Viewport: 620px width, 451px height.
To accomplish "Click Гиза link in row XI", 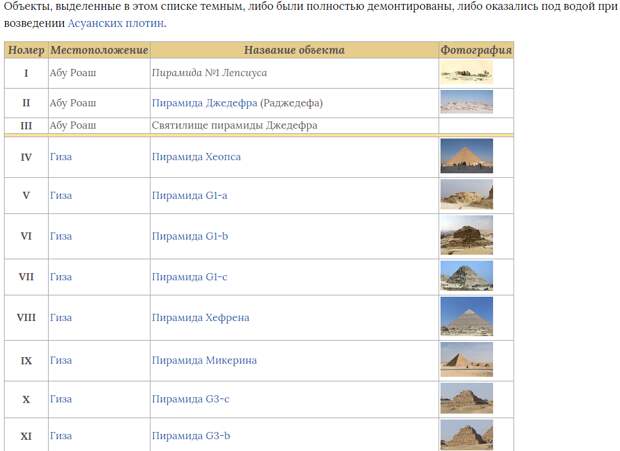I will [61, 436].
